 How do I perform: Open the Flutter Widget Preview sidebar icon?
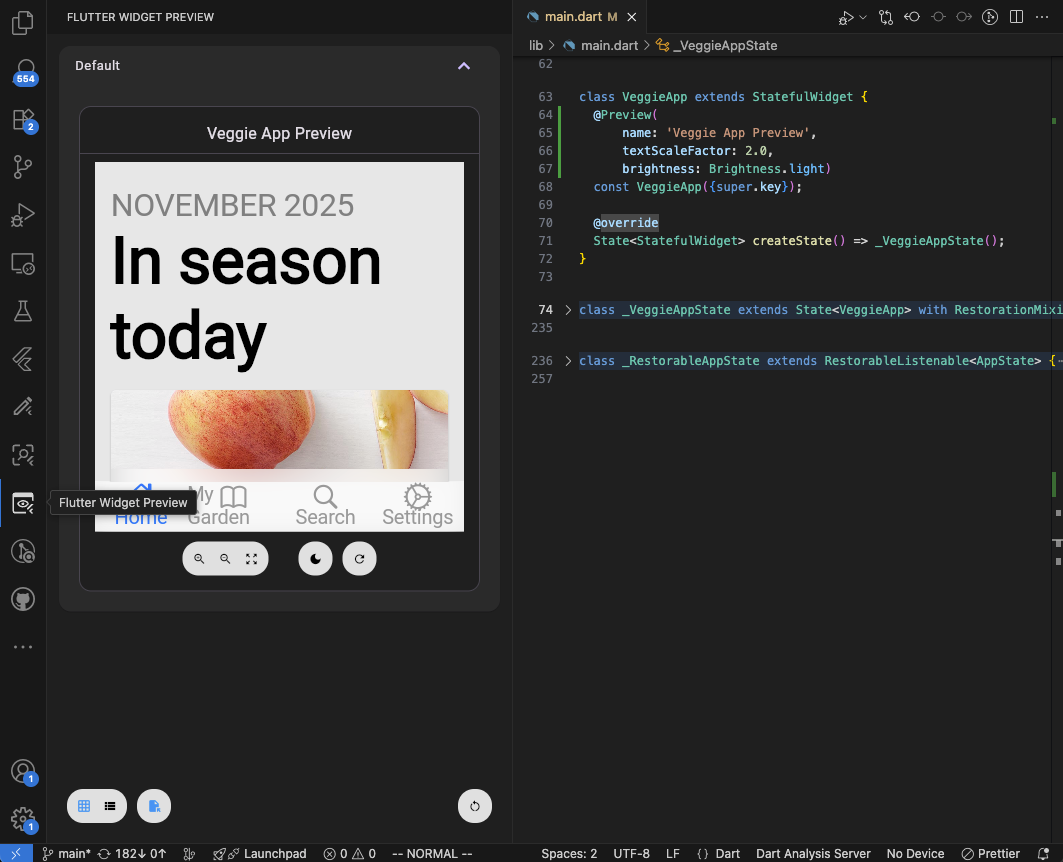pos(23,503)
